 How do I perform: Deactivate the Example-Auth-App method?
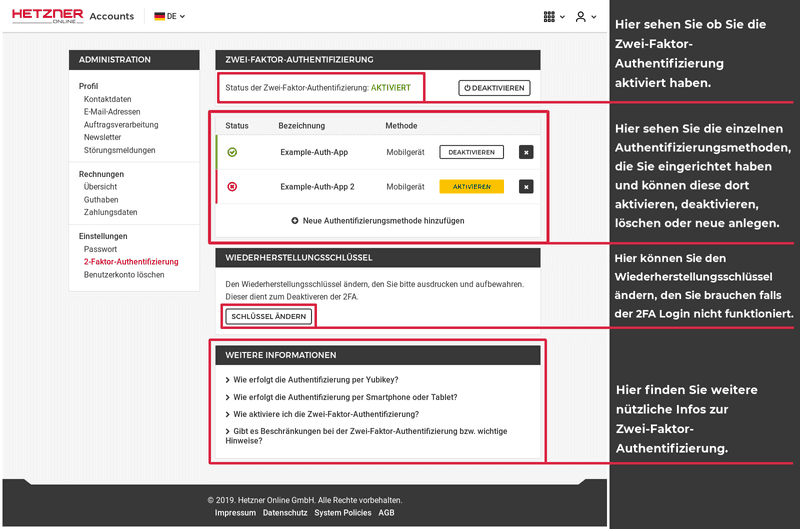point(471,153)
